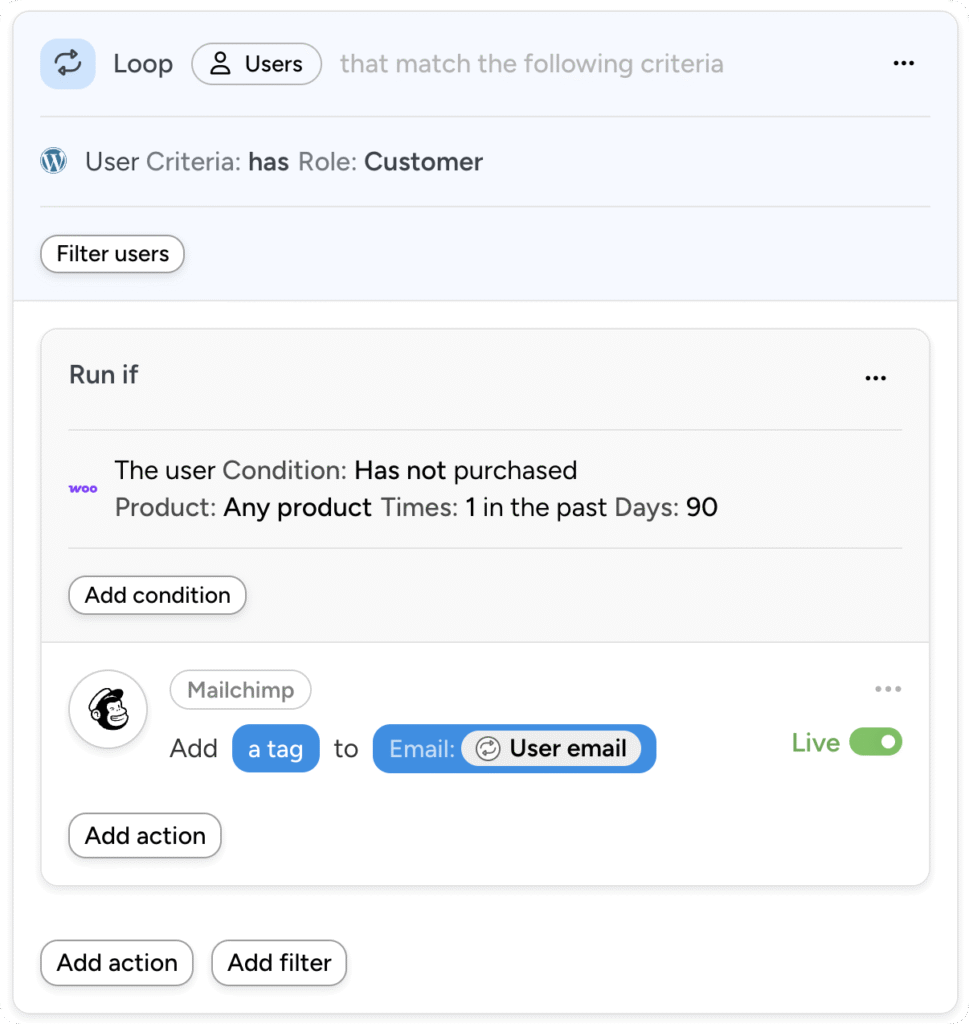Viewport: 969px width, 1024px height.
Task: Open the ellipsis icon on the Run if card
Action: 876,377
